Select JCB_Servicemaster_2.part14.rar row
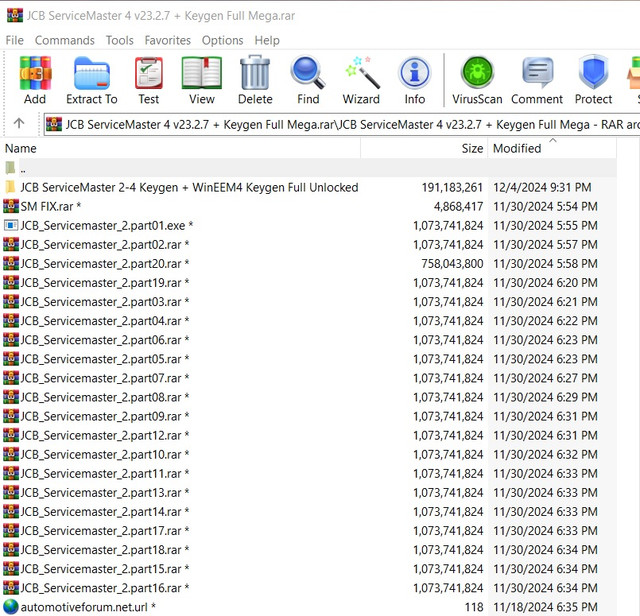 pos(308,511)
